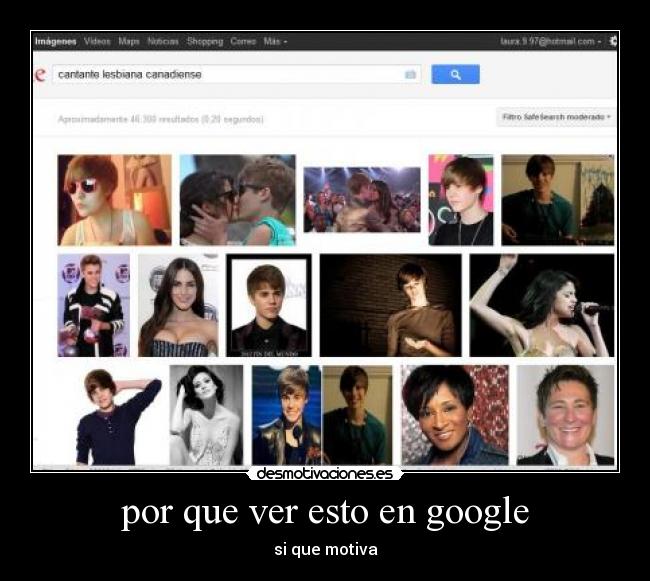Open thumbnail of person with MTV logos
This screenshot has width=650, height=581.
94,305
